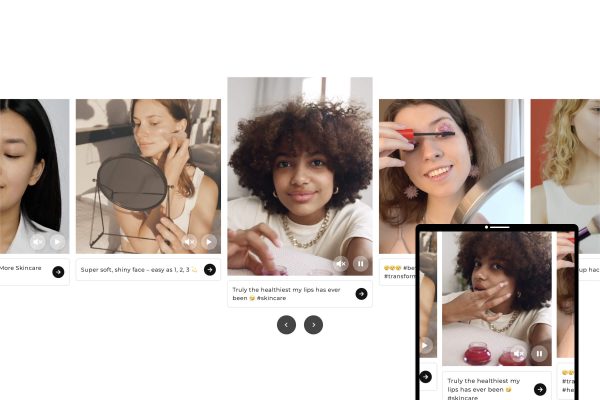Play the Asian woman skincare video
Image resolution: width=600 pixels, height=400 pixels.
tap(57, 242)
